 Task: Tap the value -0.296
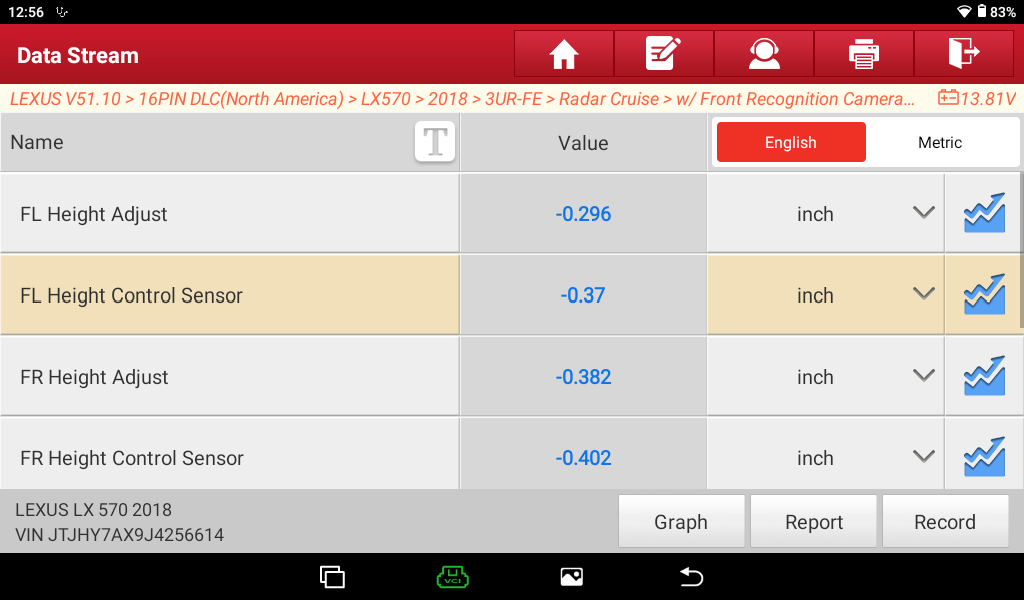(x=583, y=213)
